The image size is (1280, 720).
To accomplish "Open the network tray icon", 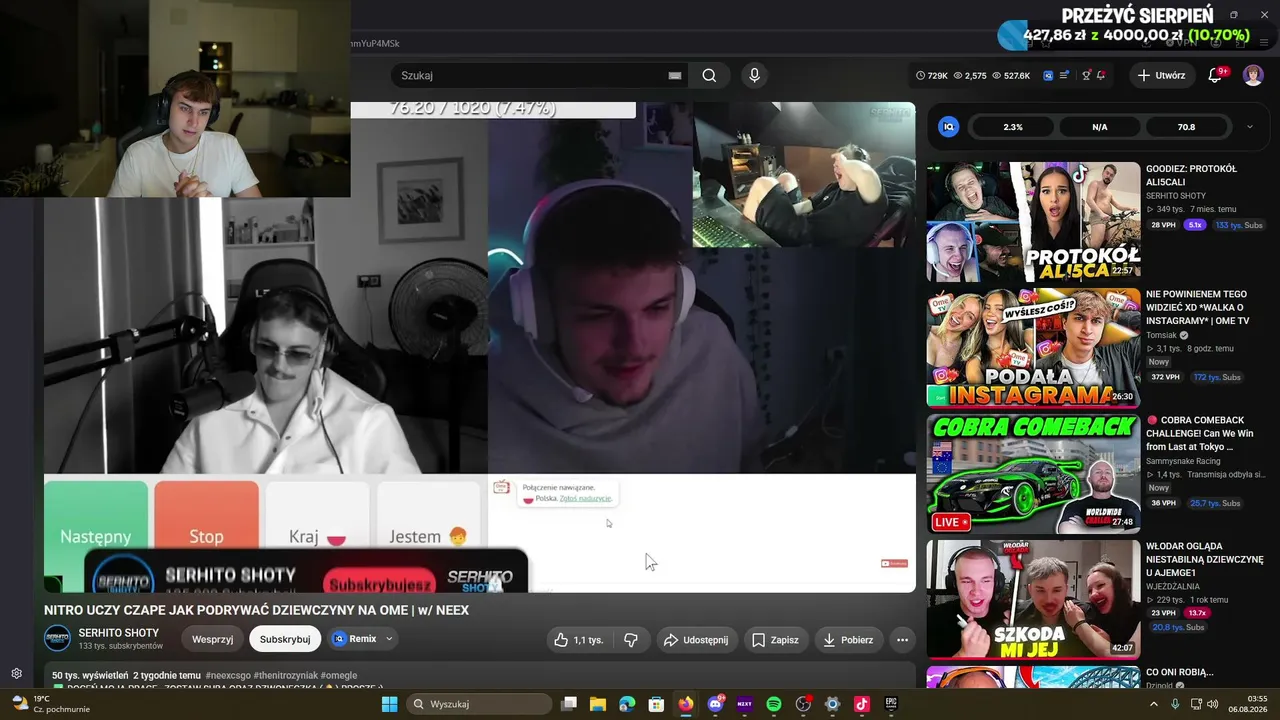I will pos(1194,704).
